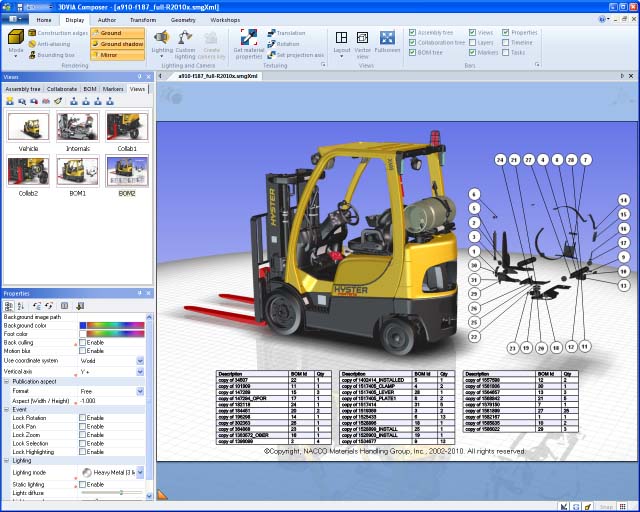Uncheck the Assembly tree bar checkbox
The height and width of the screenshot is (512, 640).
pyautogui.click(x=412, y=32)
